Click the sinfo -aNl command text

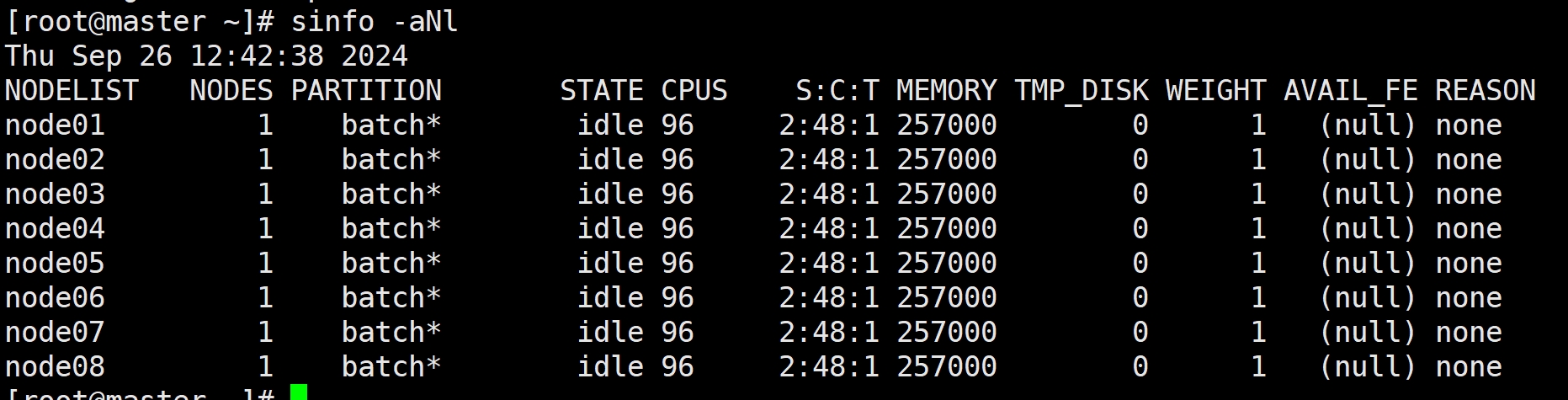tap(375, 21)
